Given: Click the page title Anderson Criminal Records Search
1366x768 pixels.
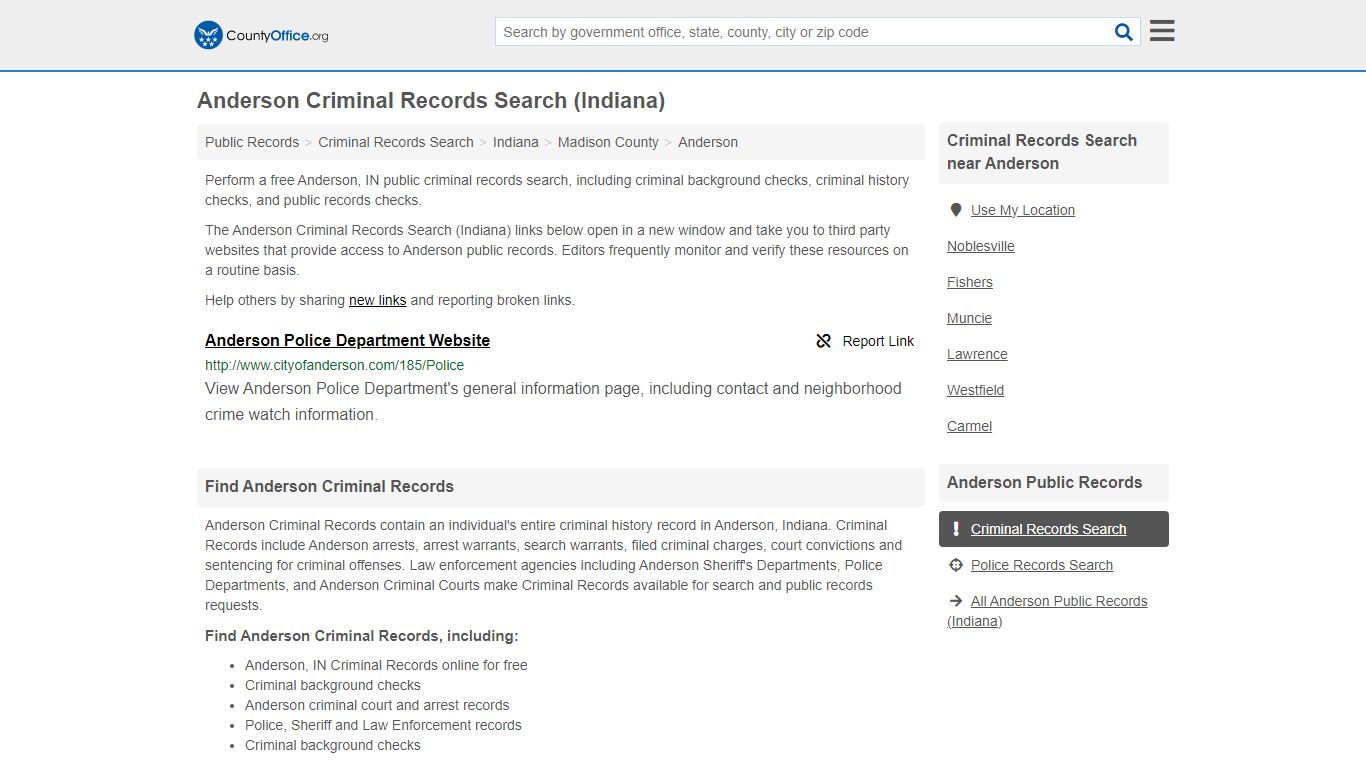Looking at the screenshot, I should [x=431, y=100].
